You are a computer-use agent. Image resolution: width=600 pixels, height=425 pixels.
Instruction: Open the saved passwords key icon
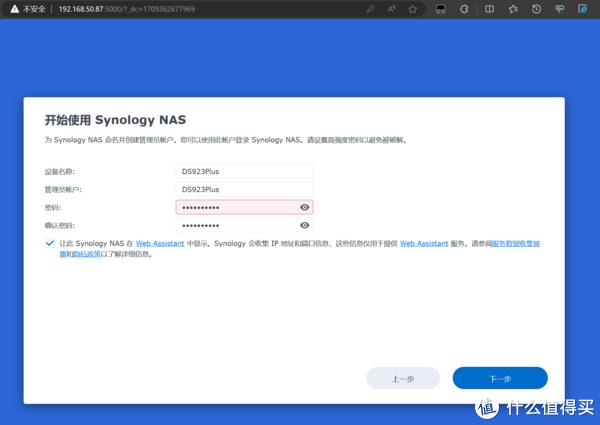[370, 9]
